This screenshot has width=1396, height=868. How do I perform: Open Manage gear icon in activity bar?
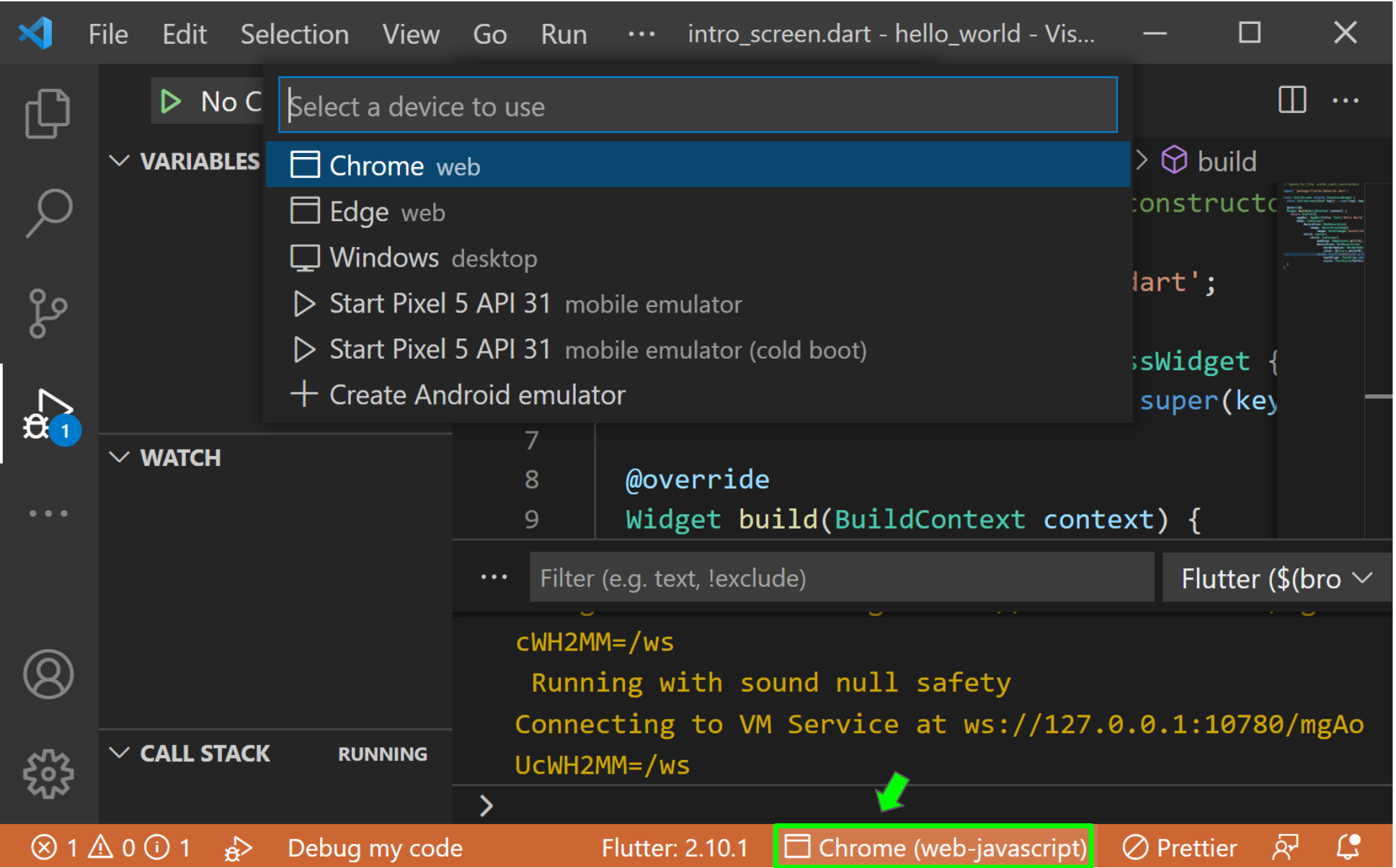pyautogui.click(x=48, y=774)
